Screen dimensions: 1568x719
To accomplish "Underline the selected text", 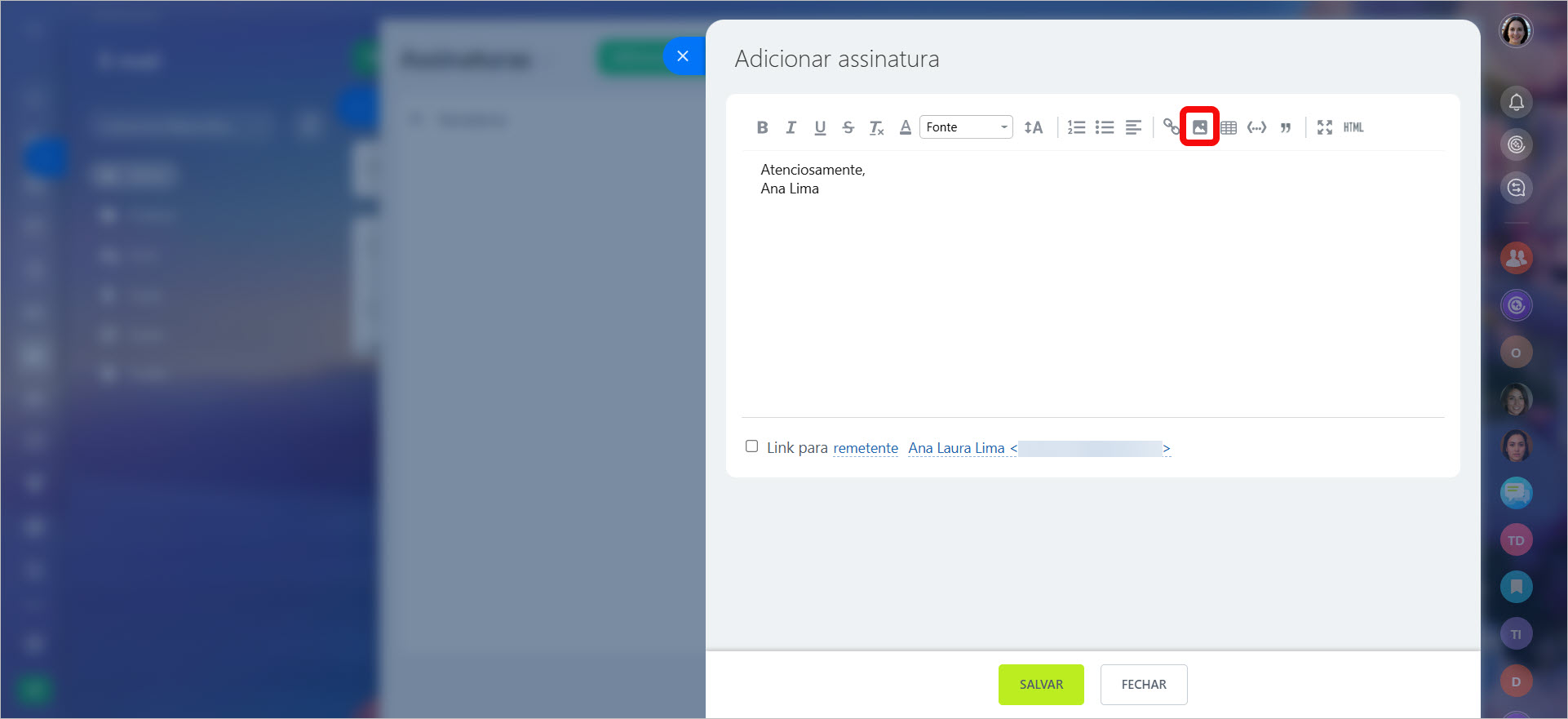I will point(820,127).
